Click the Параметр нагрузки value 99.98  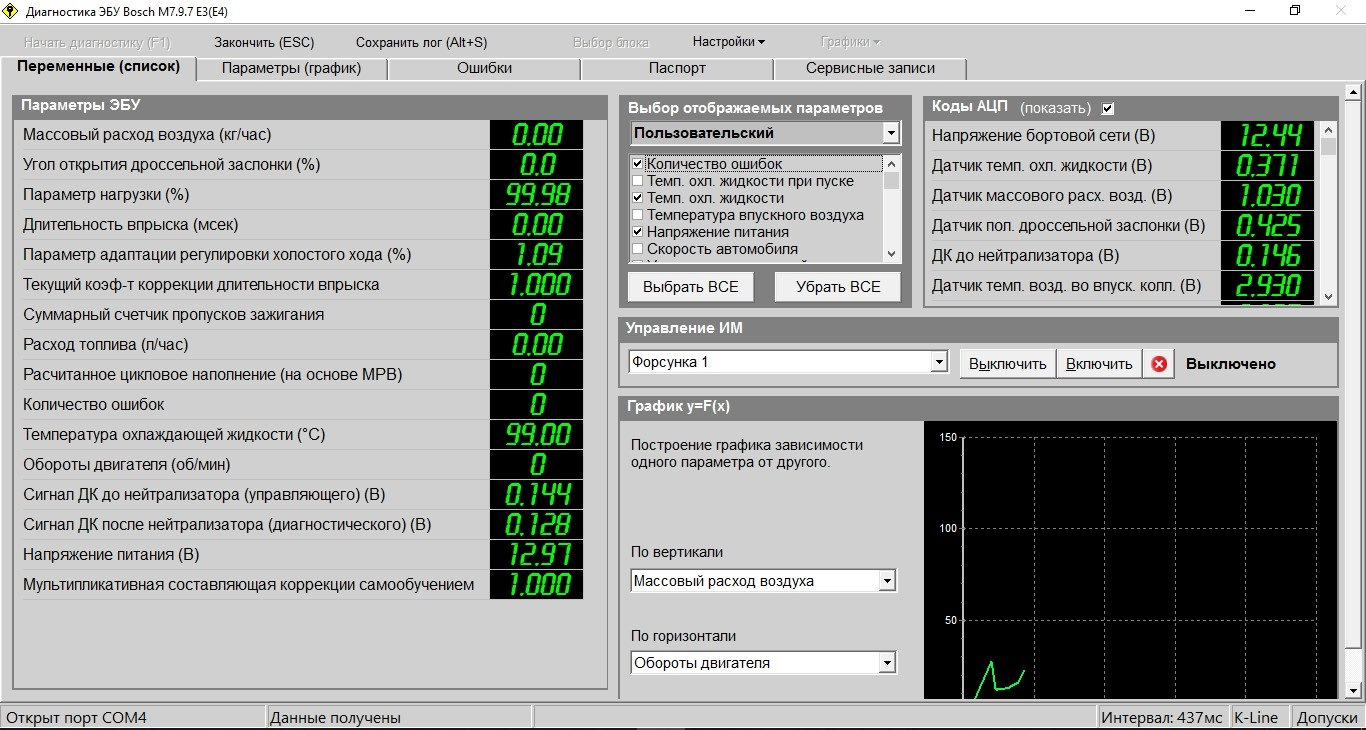click(537, 195)
